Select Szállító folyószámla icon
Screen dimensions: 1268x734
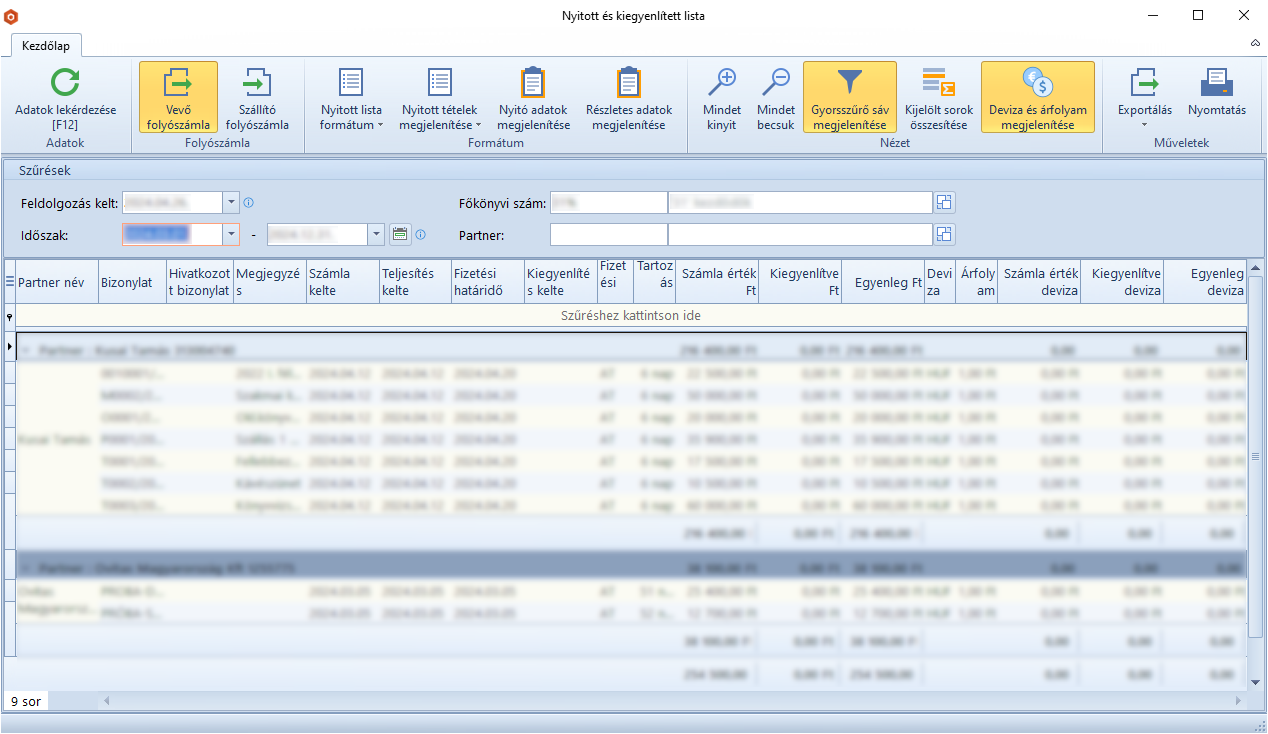point(257,82)
